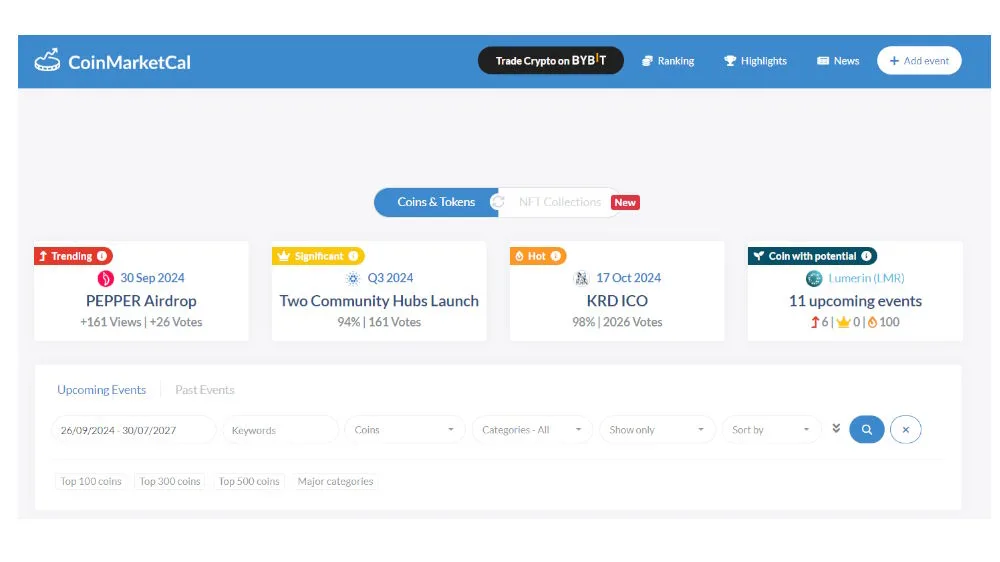Expand more filters with double chevron
This screenshot has height=562, width=1000.
836,429
